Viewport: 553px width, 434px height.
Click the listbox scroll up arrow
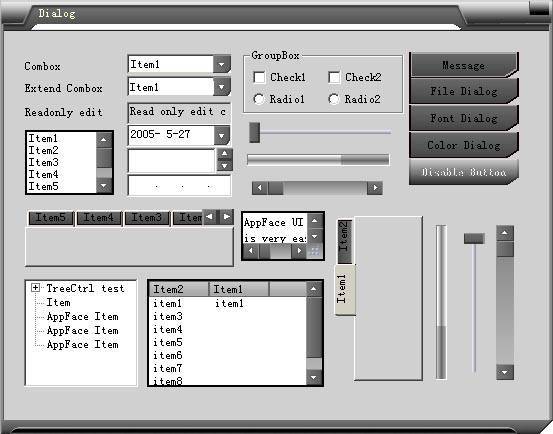click(104, 140)
